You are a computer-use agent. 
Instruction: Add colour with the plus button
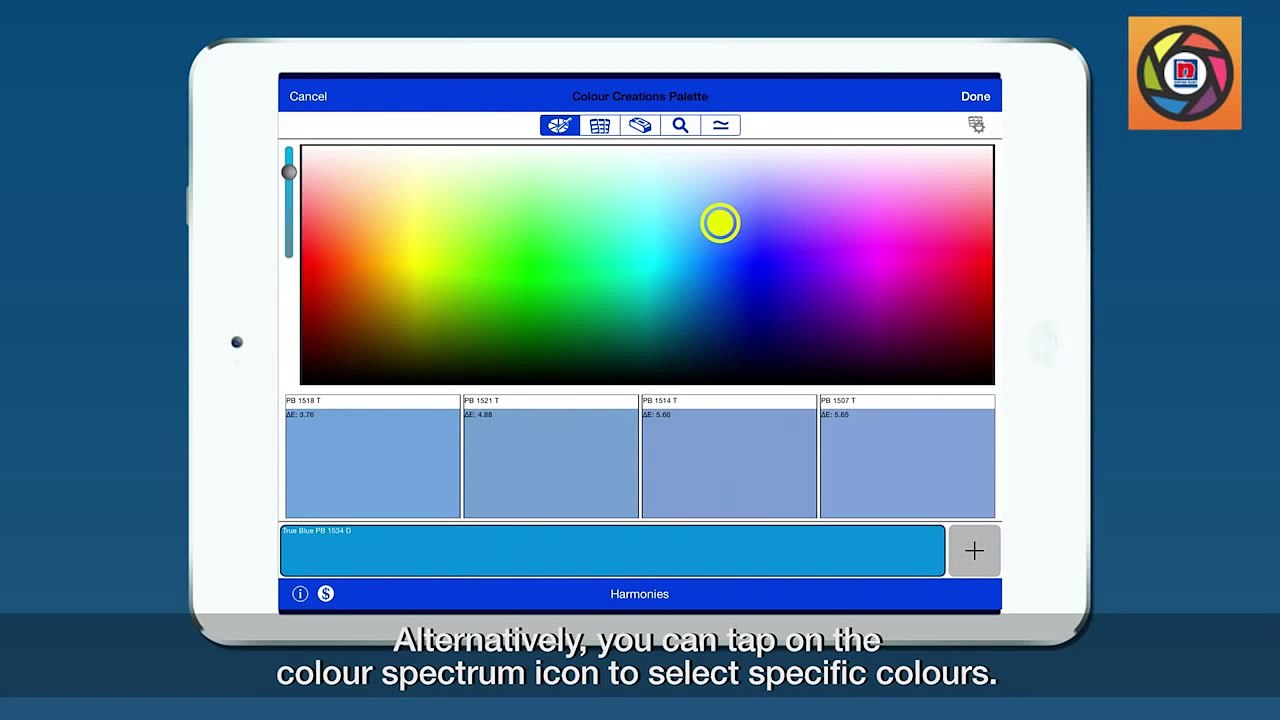(x=974, y=551)
